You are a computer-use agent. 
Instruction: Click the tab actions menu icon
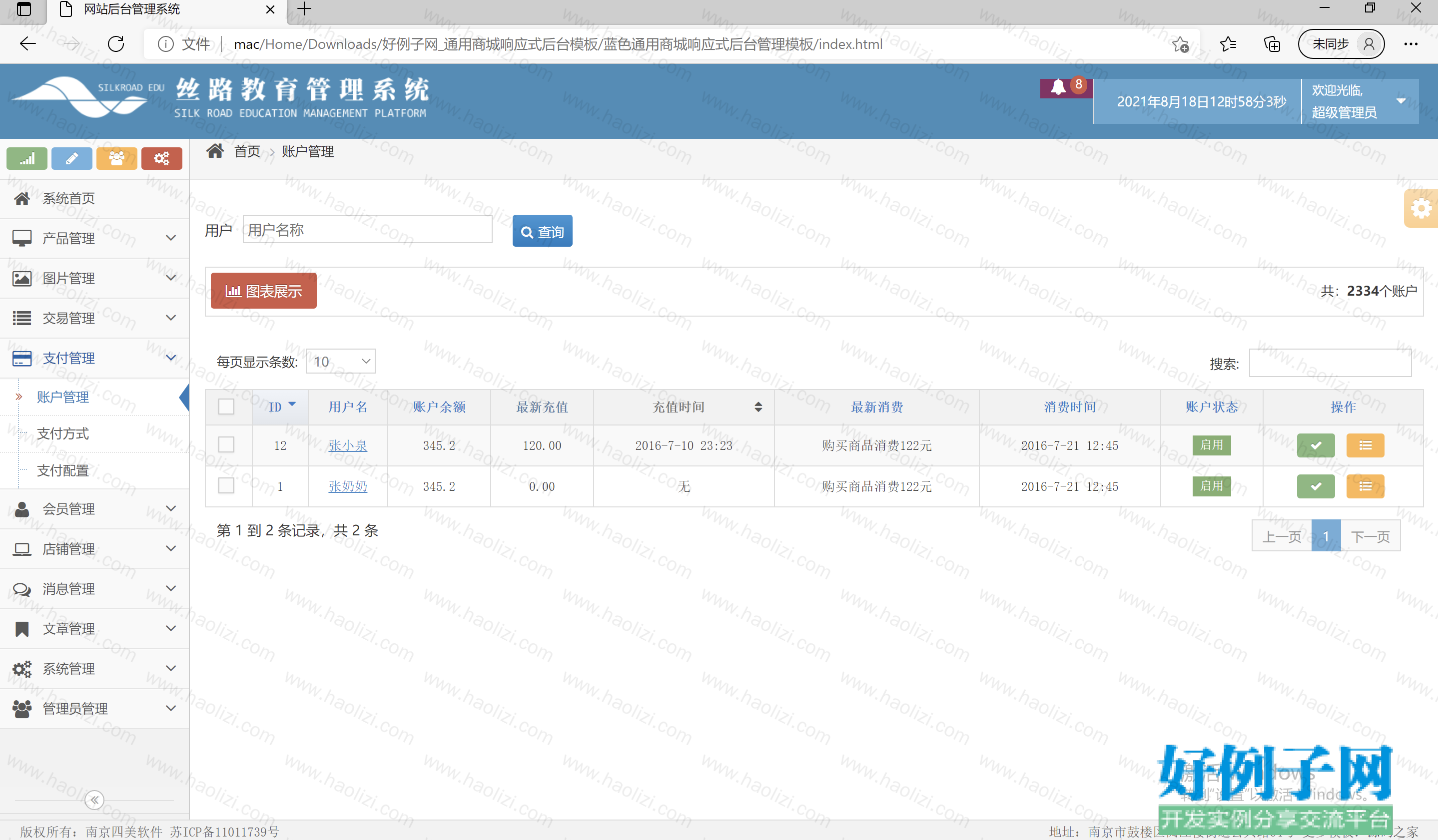coord(24,9)
